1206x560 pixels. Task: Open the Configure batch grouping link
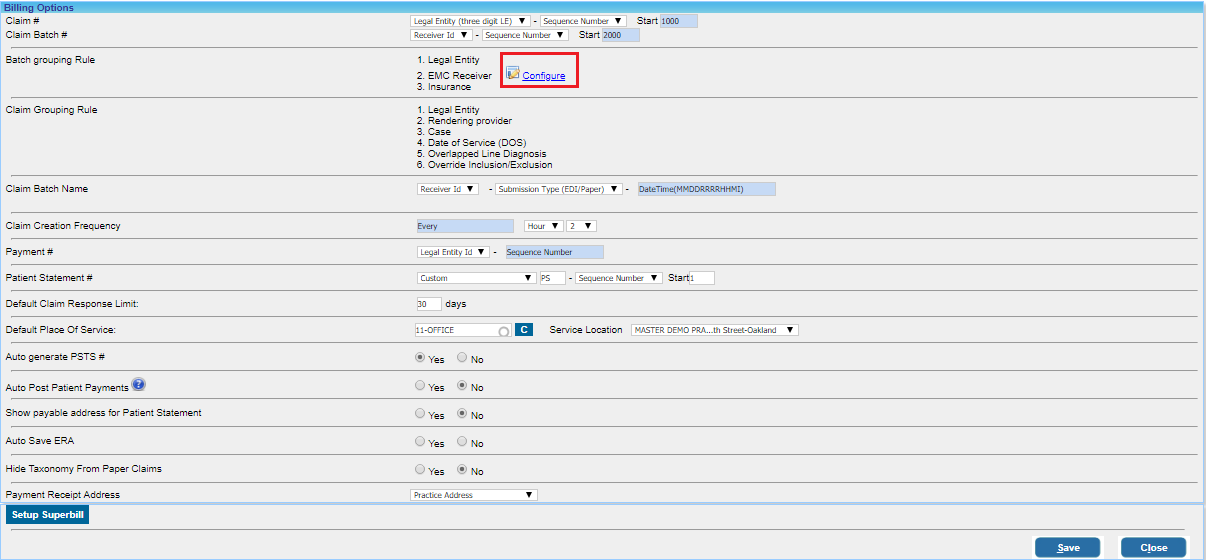click(x=543, y=76)
